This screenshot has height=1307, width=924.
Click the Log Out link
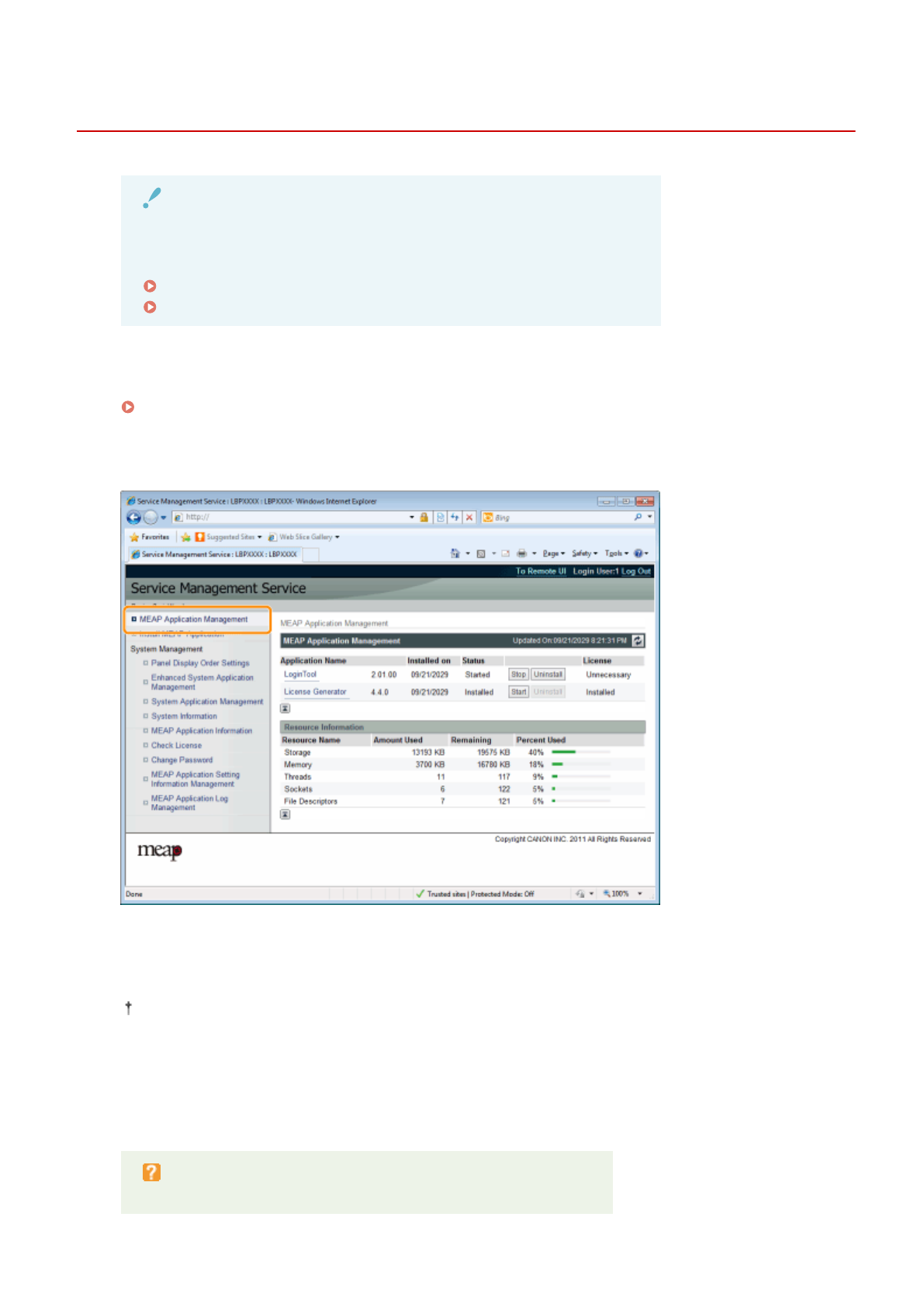click(x=636, y=571)
